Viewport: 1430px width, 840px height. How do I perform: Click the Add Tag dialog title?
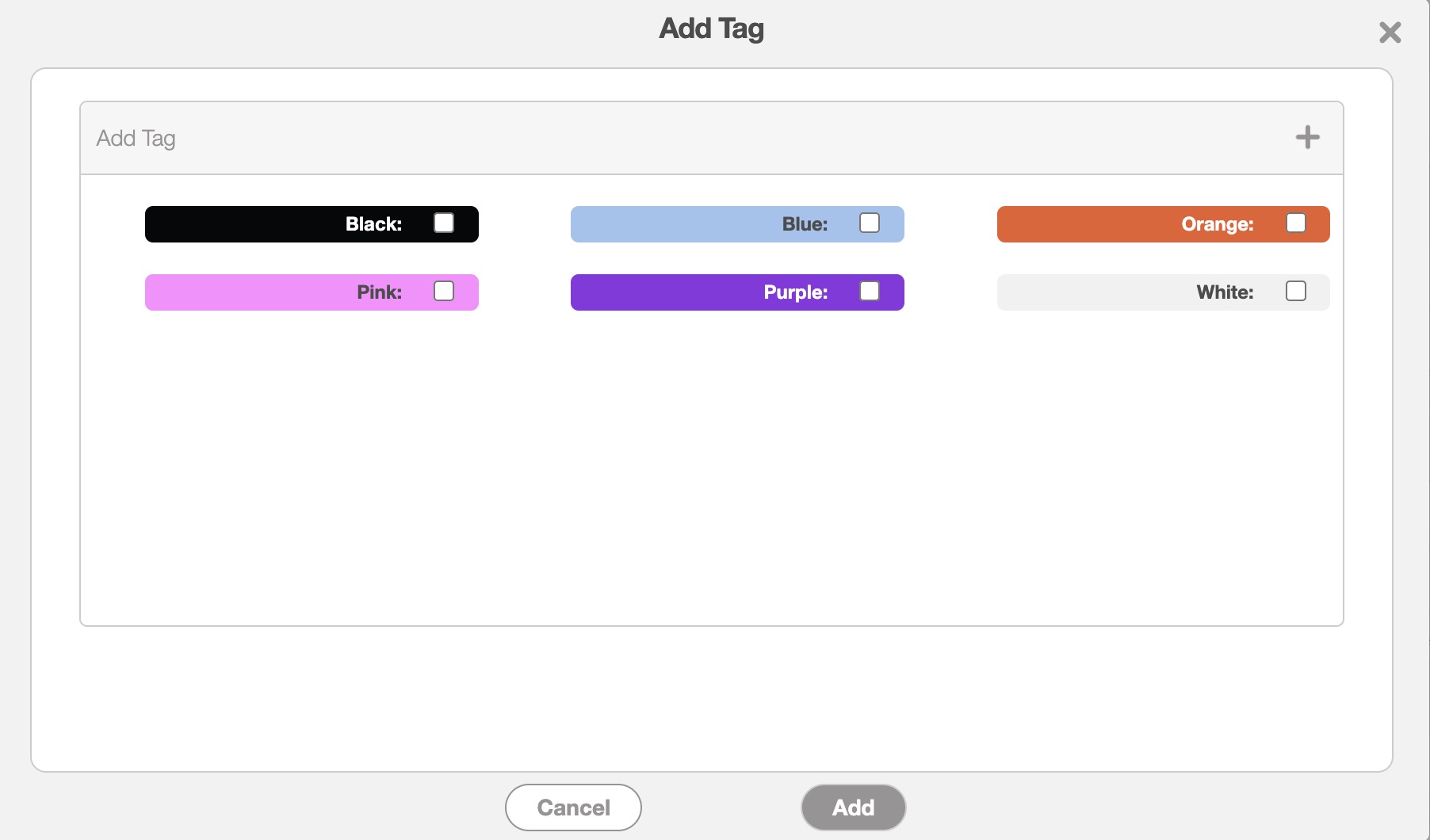(711, 29)
